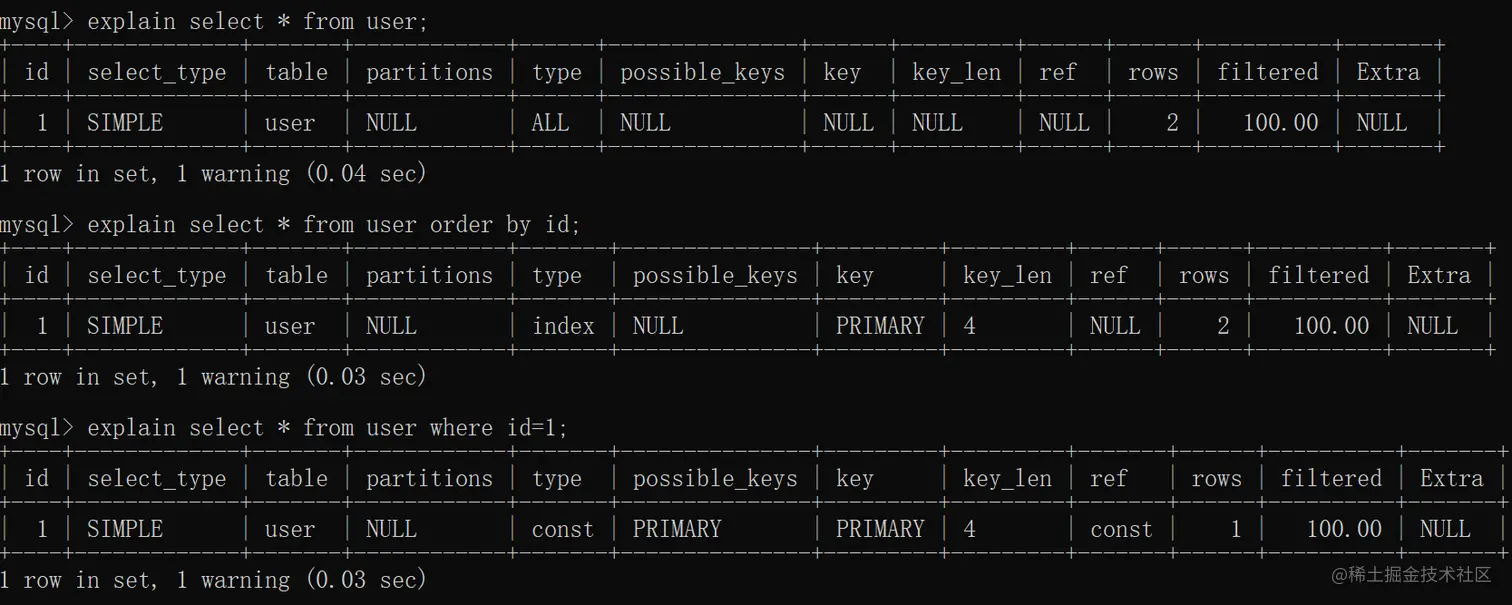
Task: Click the 'Extra' header in second table
Action: pyautogui.click(x=1439, y=275)
